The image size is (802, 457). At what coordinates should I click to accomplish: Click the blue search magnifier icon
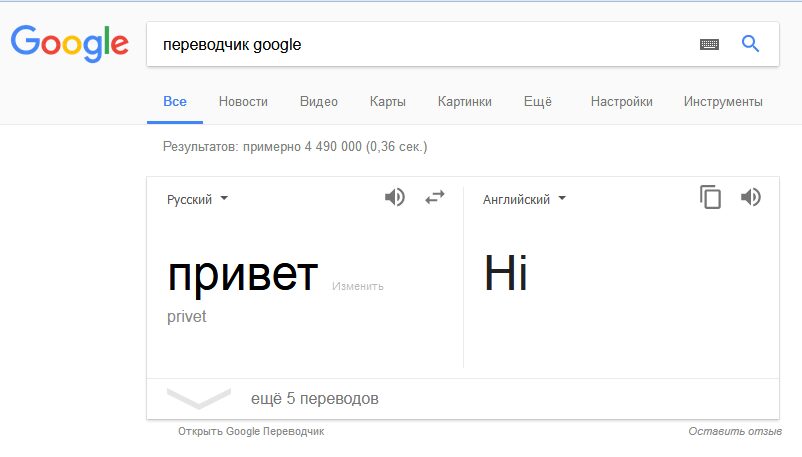tap(750, 44)
